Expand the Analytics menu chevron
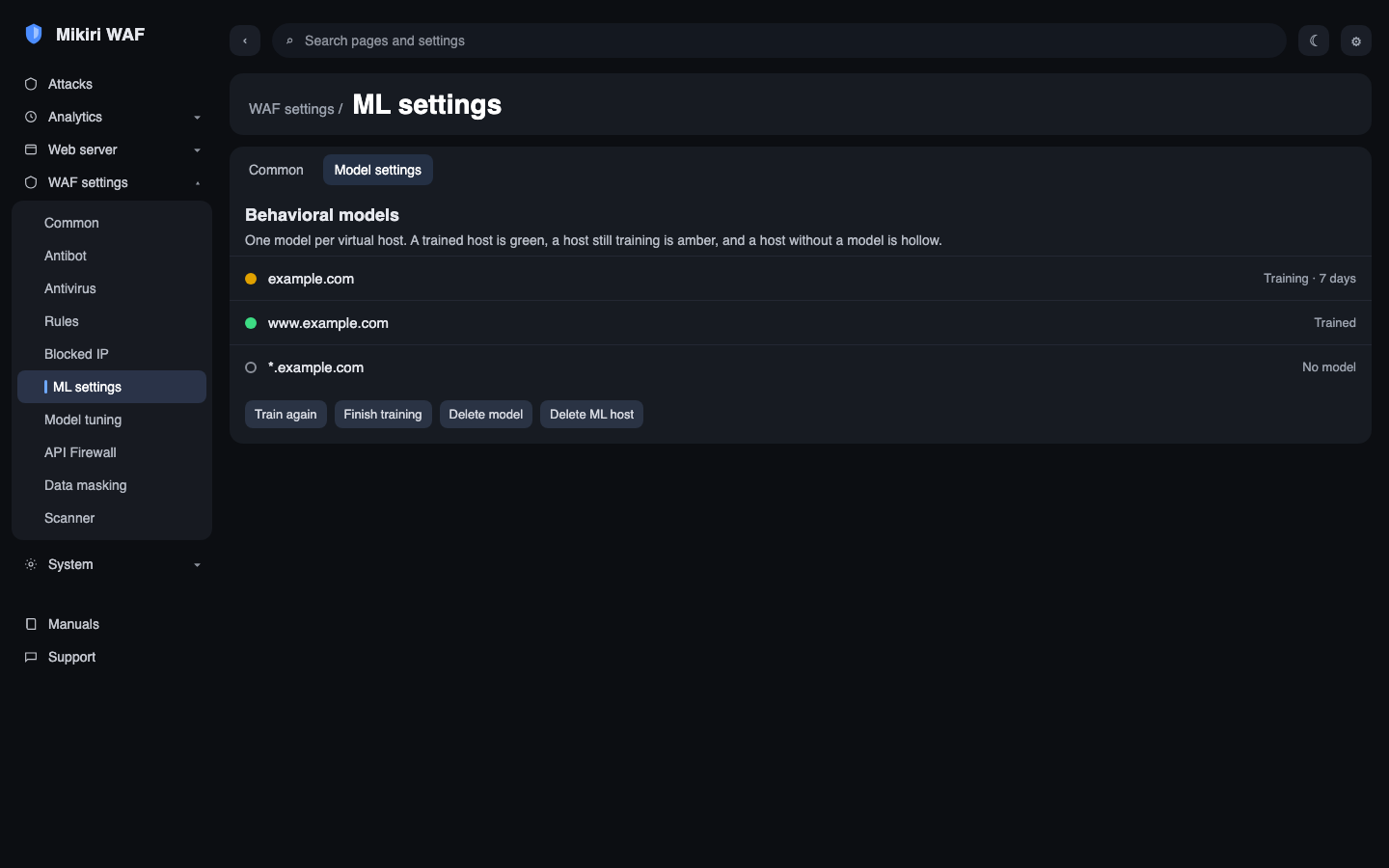The height and width of the screenshot is (868, 1389). pos(197,118)
